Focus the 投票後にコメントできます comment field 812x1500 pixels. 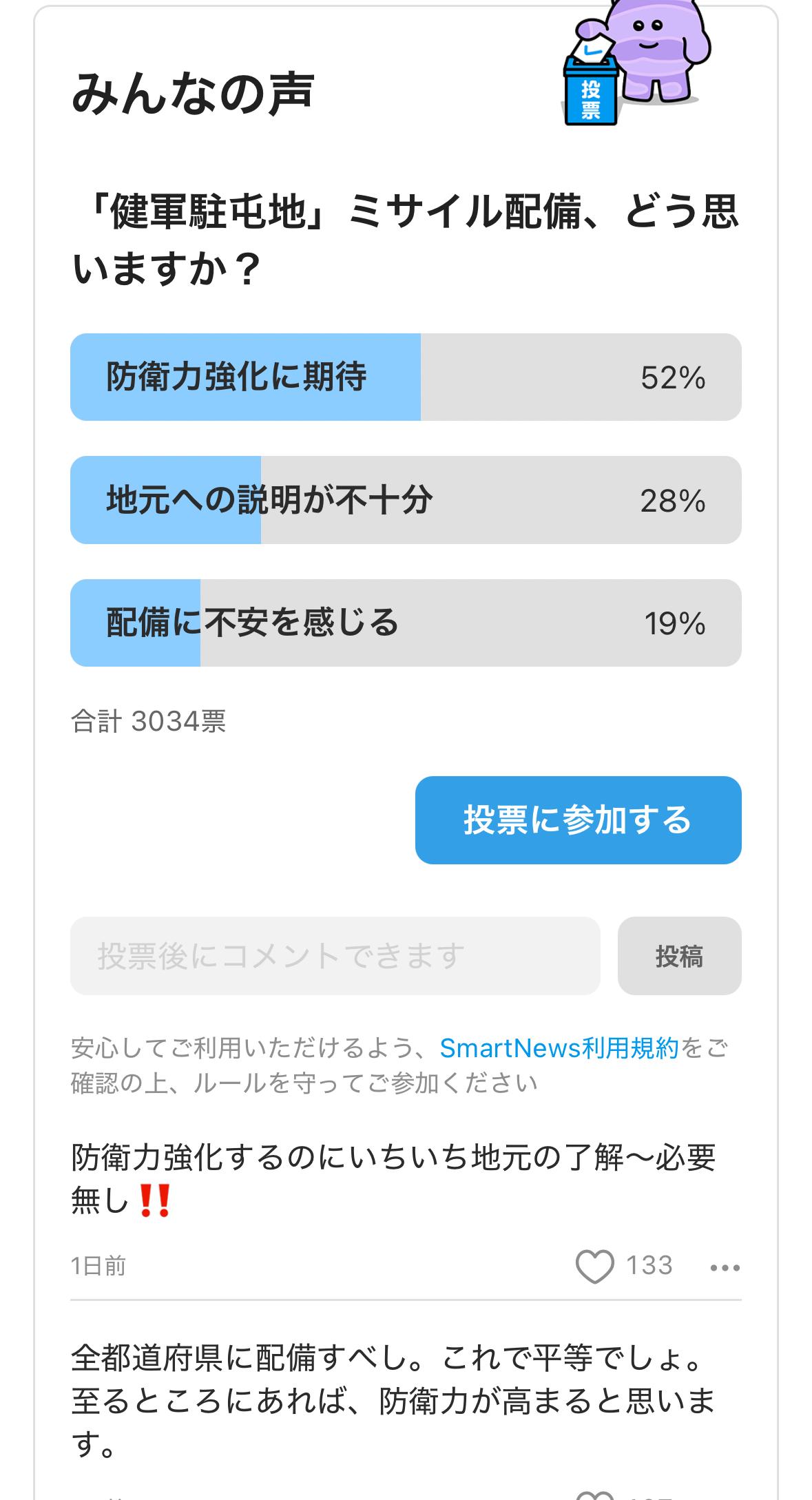[x=335, y=956]
